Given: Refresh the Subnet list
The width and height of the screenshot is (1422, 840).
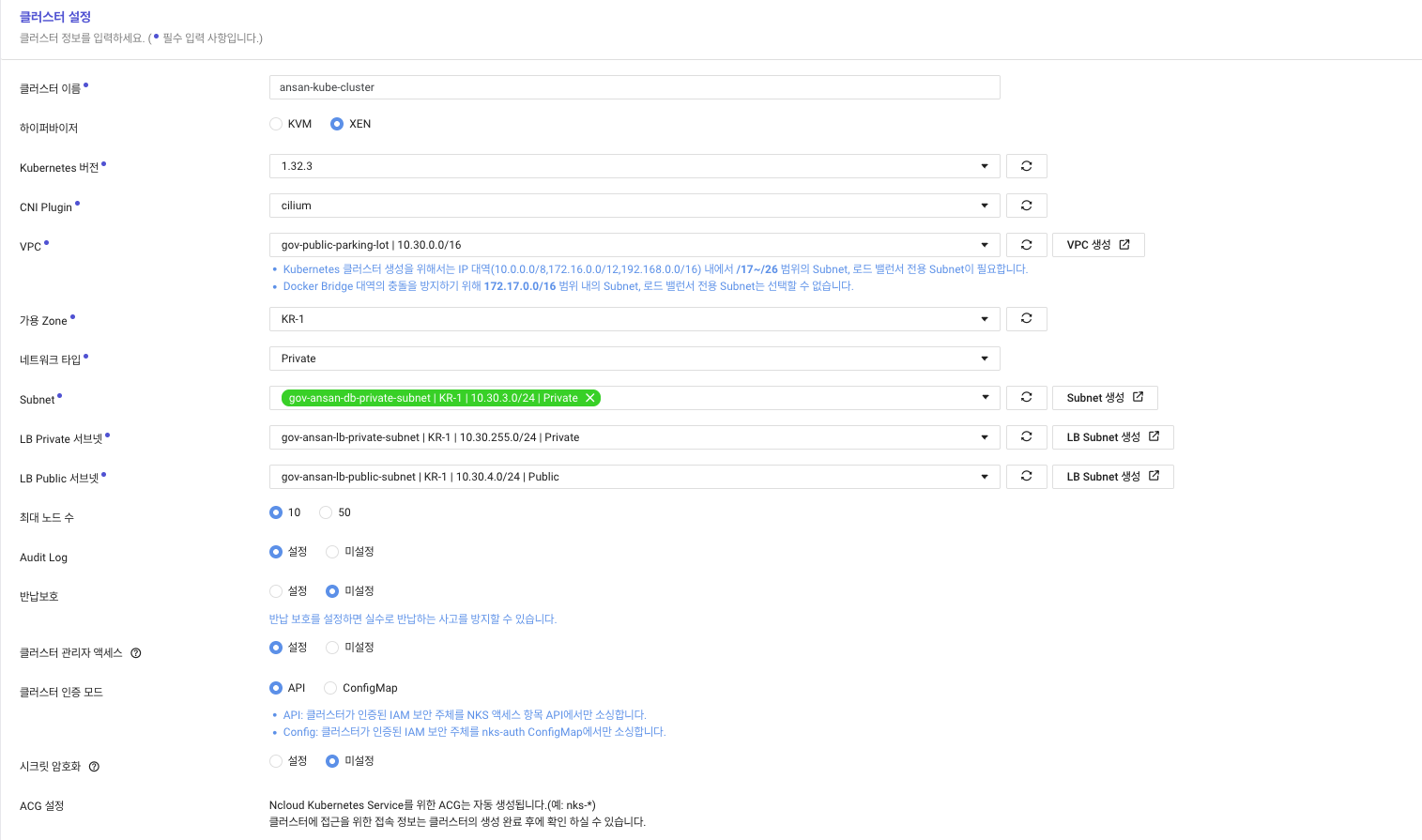Looking at the screenshot, I should [1026, 398].
